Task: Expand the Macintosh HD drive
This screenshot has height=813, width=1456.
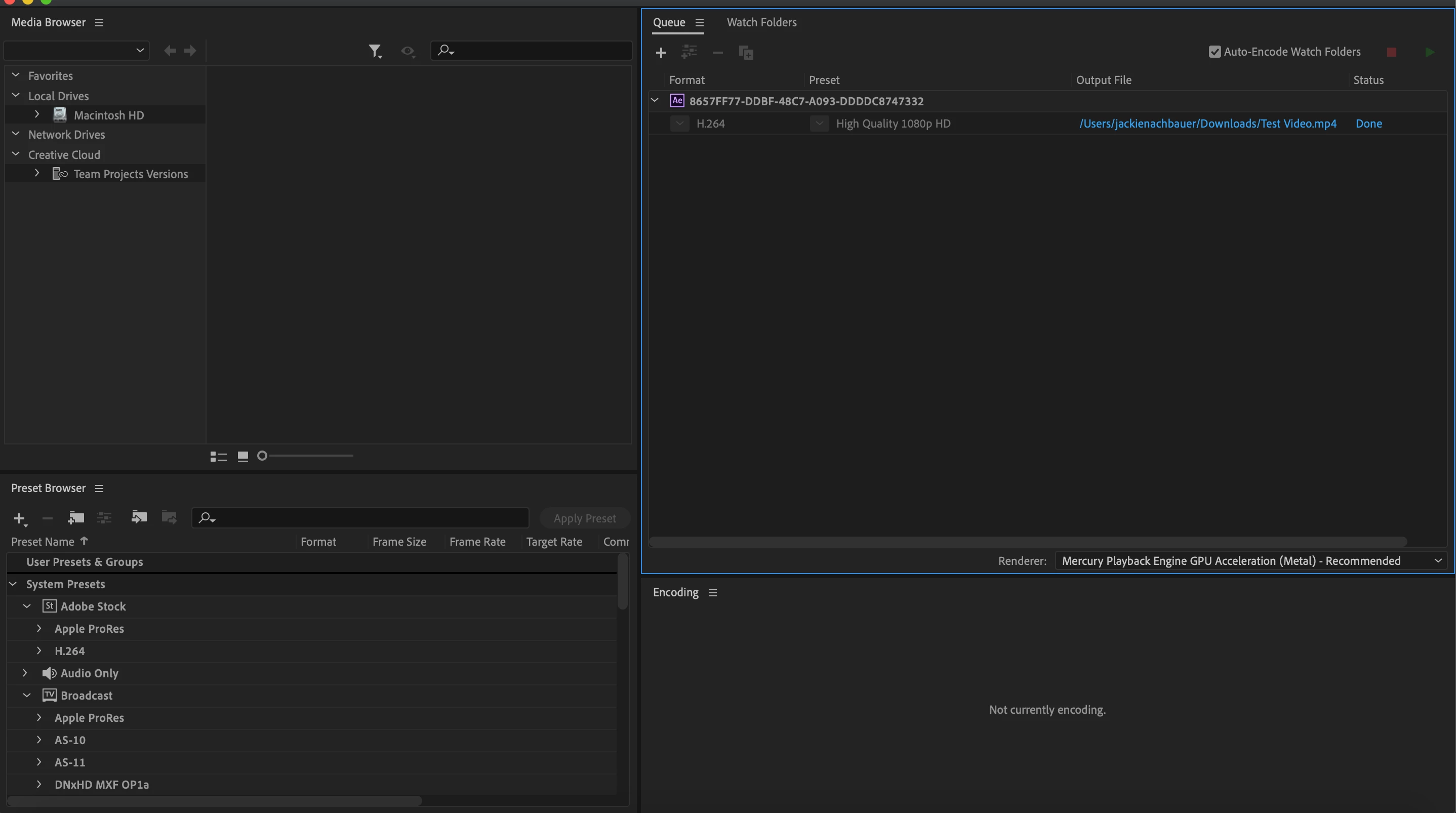Action: tap(37, 115)
